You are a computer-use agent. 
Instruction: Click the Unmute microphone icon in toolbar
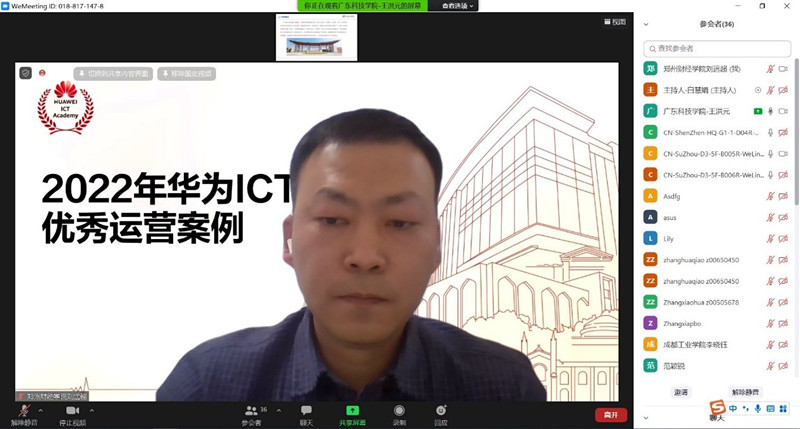23,410
